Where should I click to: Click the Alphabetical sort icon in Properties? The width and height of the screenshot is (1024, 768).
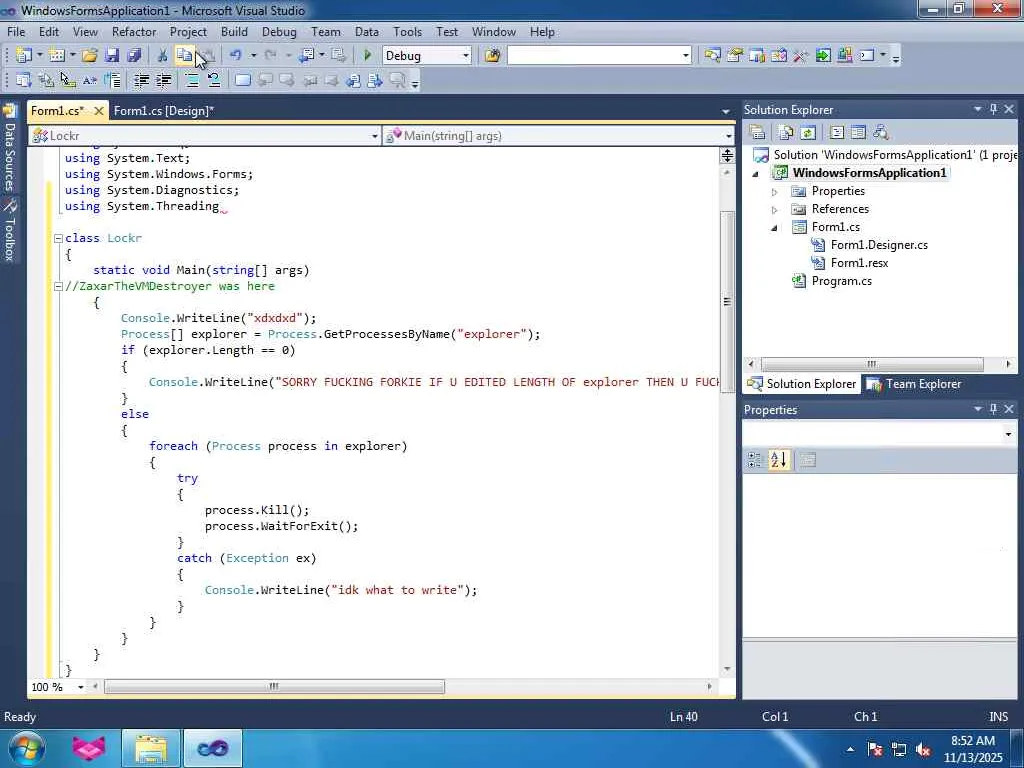[x=778, y=460]
